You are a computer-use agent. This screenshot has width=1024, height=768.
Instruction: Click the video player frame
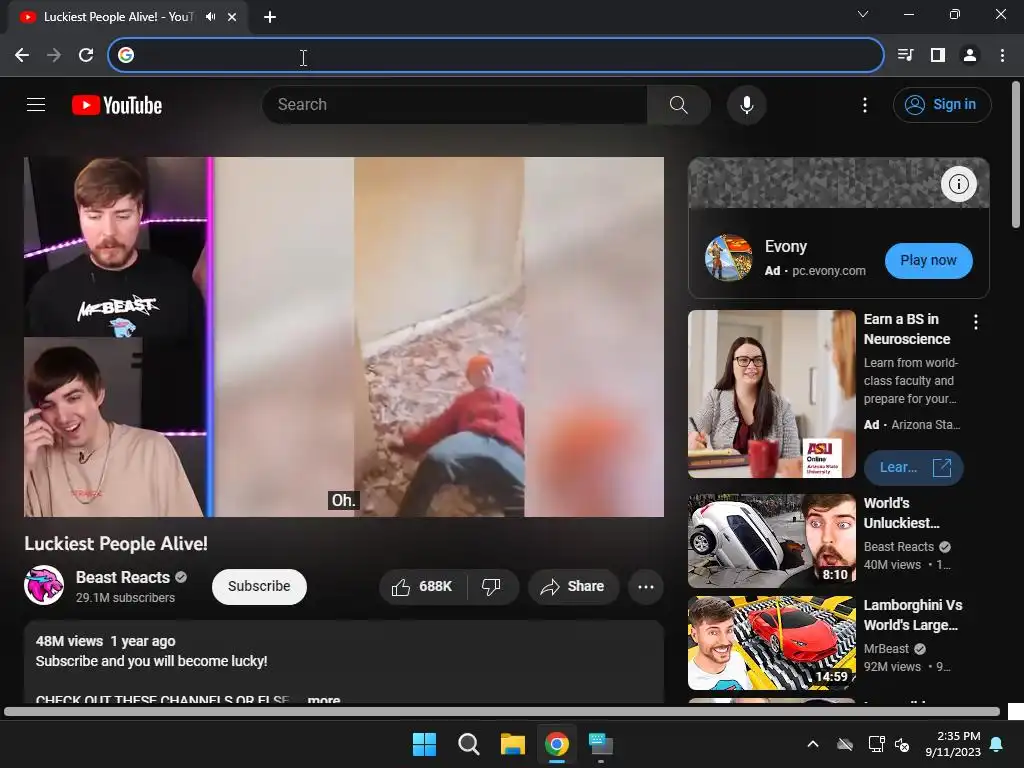(344, 336)
